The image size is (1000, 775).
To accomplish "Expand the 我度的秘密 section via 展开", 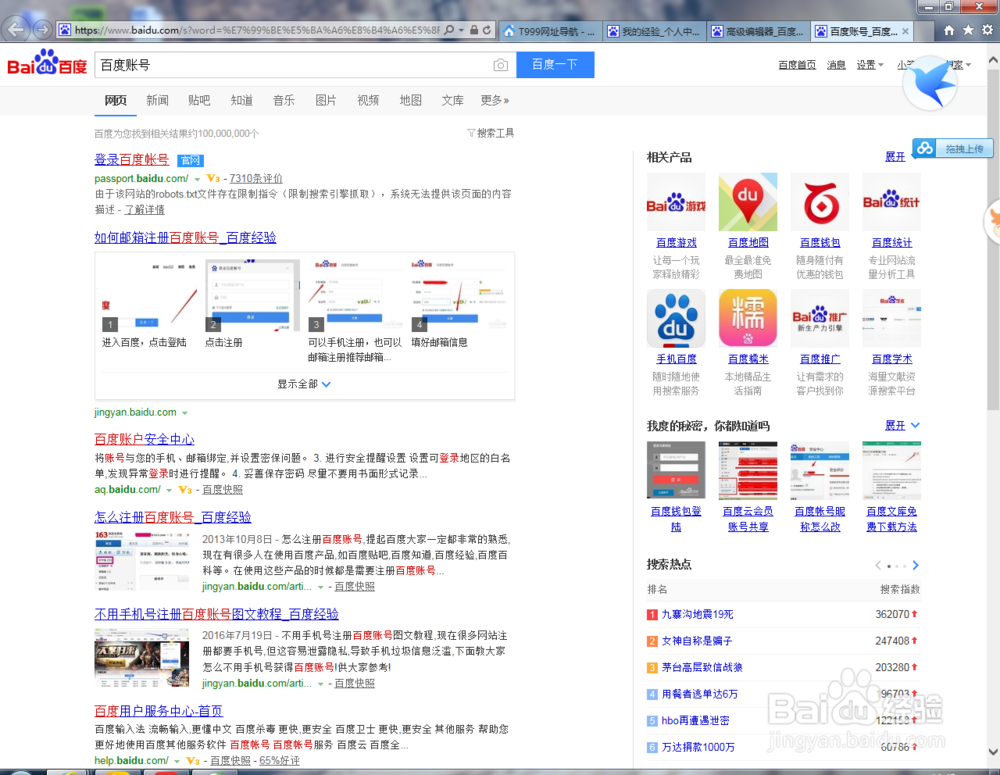I will coord(902,425).
